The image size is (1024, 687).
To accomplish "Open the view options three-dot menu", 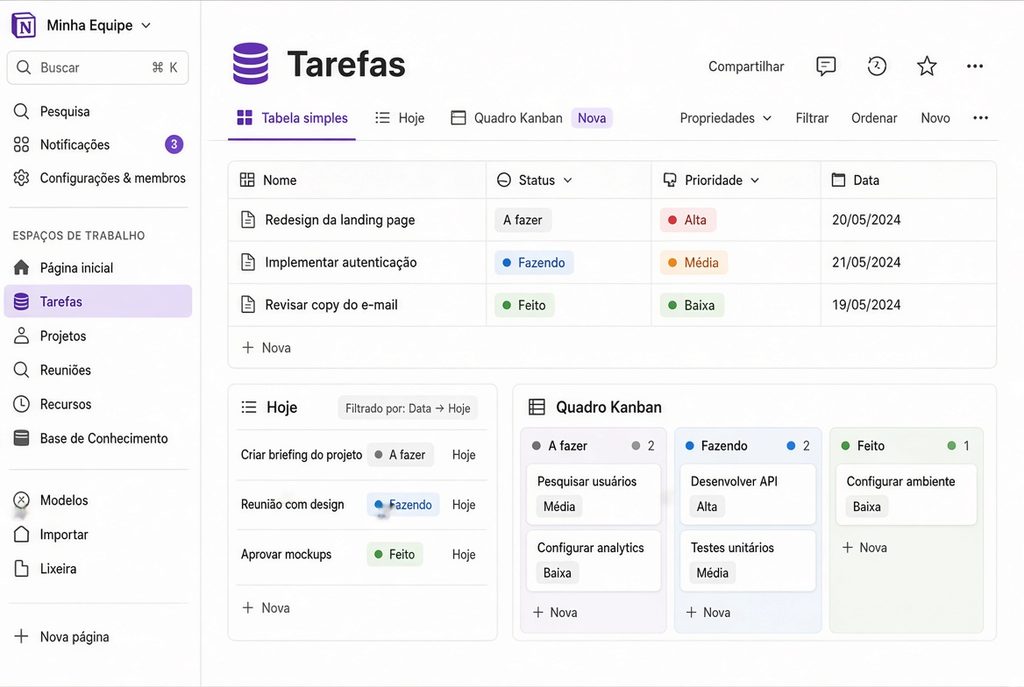I will [x=980, y=118].
